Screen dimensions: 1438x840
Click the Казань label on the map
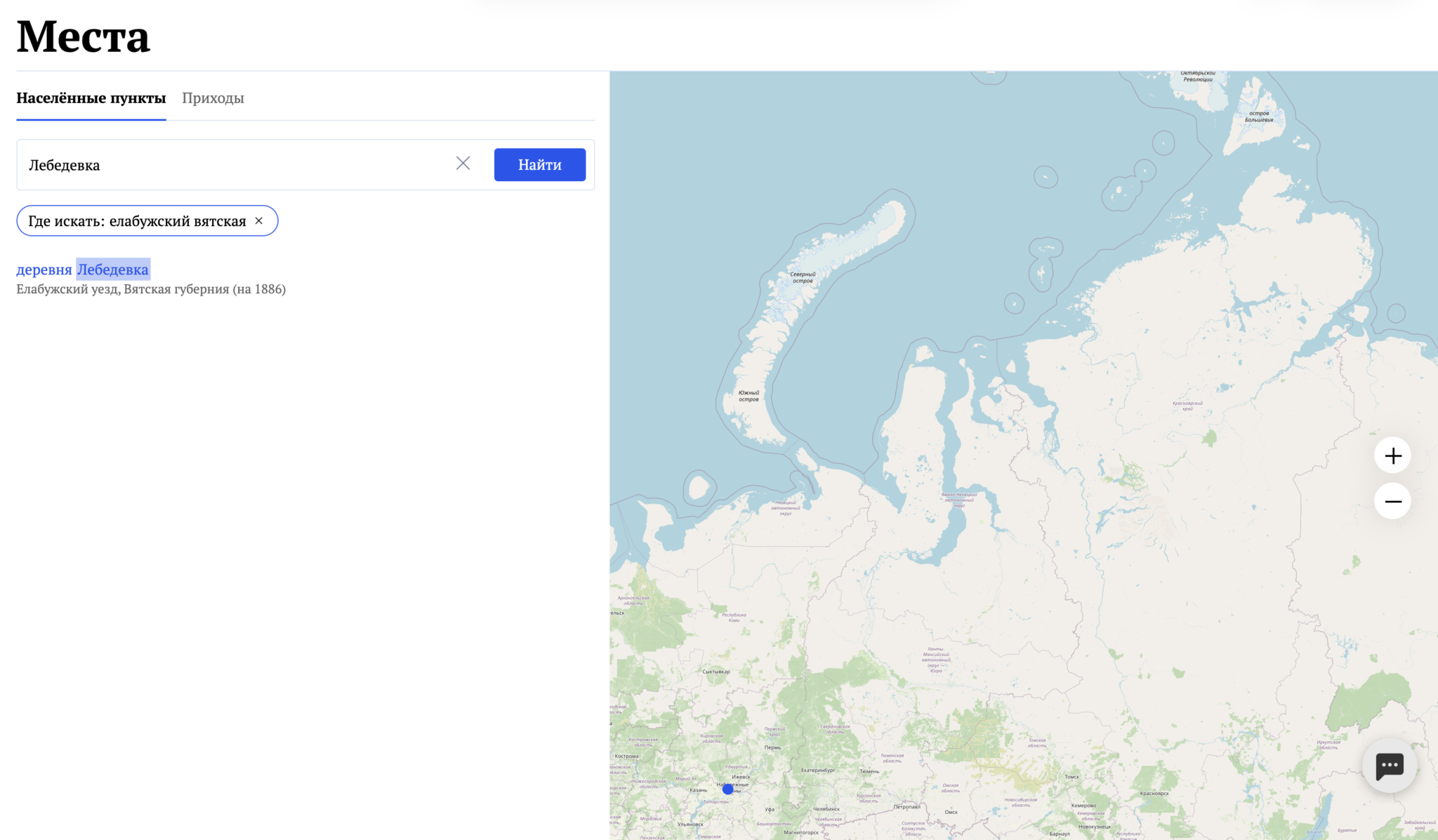pyautogui.click(x=698, y=790)
